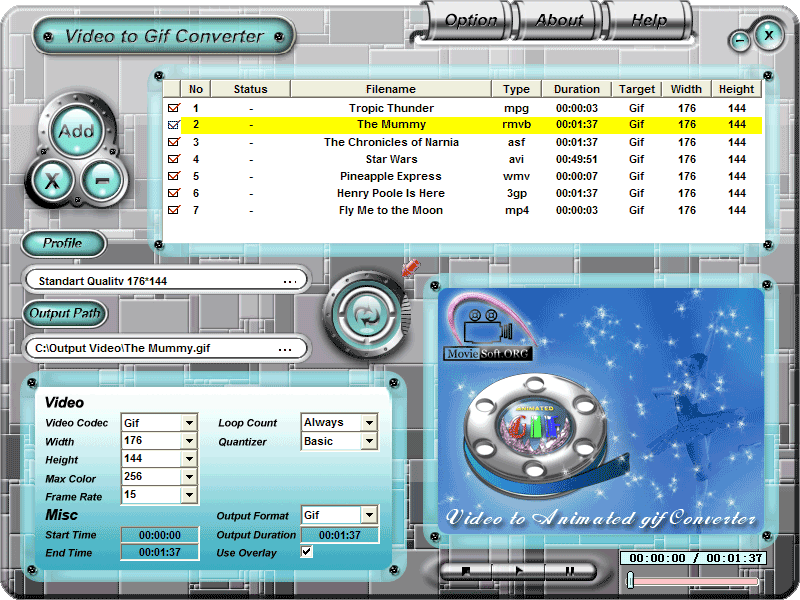Open the Max Color dropdown
800x600 pixels.
click(189, 477)
